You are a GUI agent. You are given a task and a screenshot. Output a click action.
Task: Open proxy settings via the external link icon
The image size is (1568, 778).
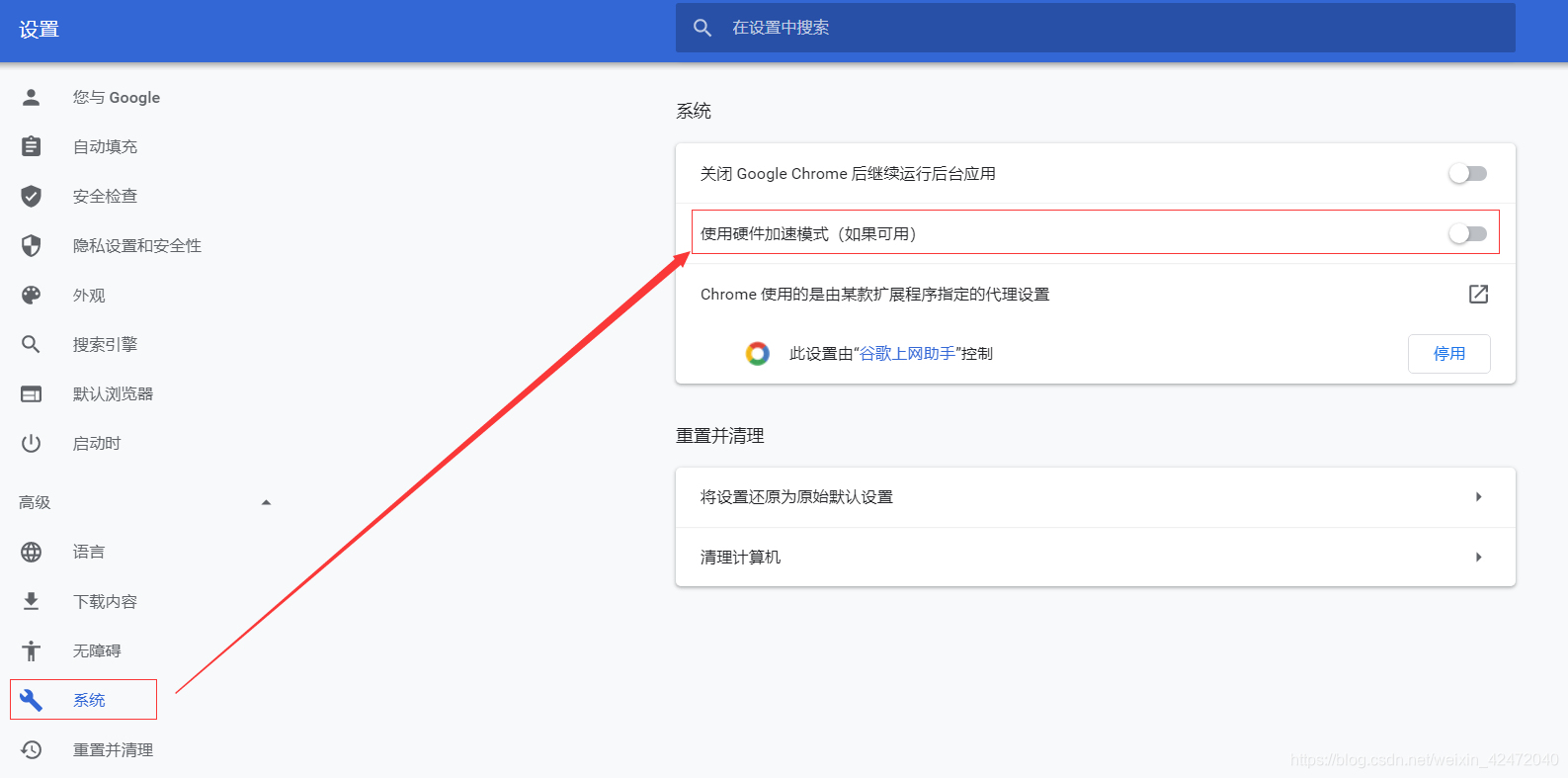coord(1478,294)
